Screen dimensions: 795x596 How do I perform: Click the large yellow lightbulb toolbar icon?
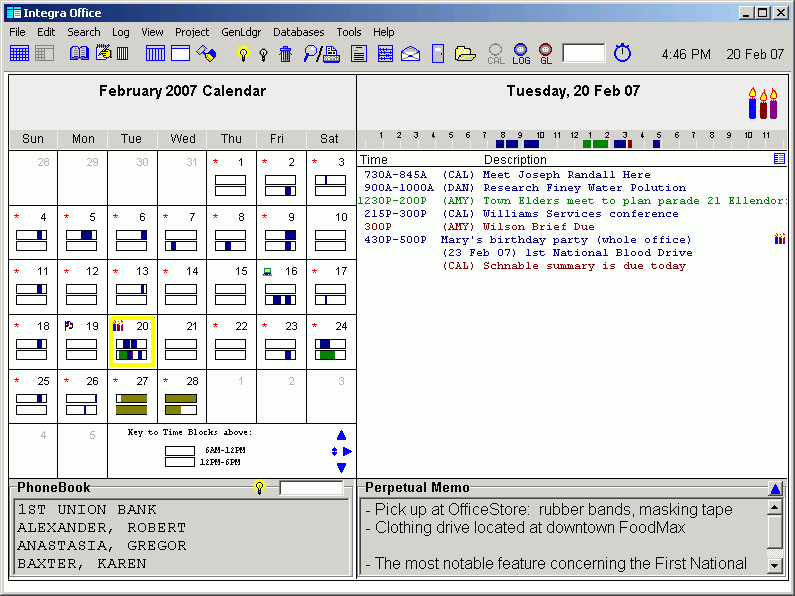click(244, 53)
